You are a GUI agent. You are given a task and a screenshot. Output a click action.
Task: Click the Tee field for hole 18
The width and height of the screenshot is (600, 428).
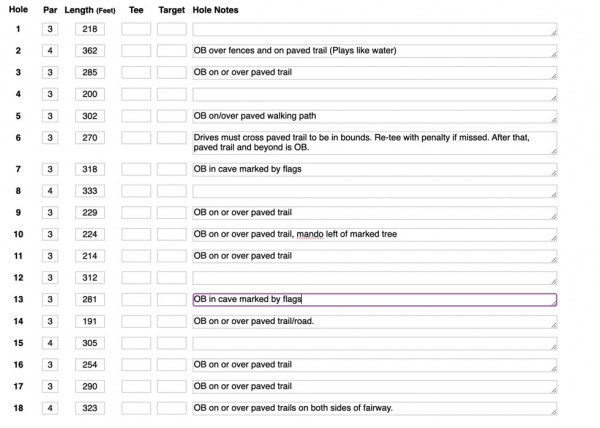click(135, 409)
